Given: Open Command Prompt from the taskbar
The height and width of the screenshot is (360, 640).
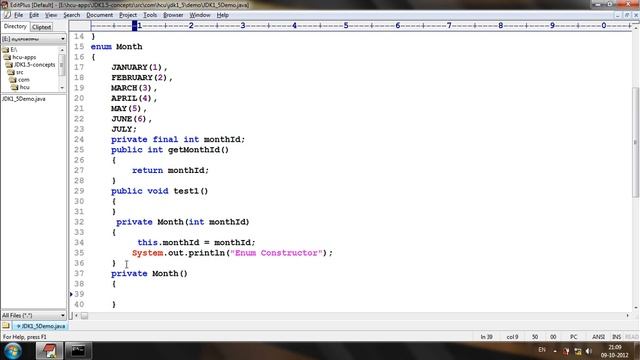Looking at the screenshot, I should point(78,351).
